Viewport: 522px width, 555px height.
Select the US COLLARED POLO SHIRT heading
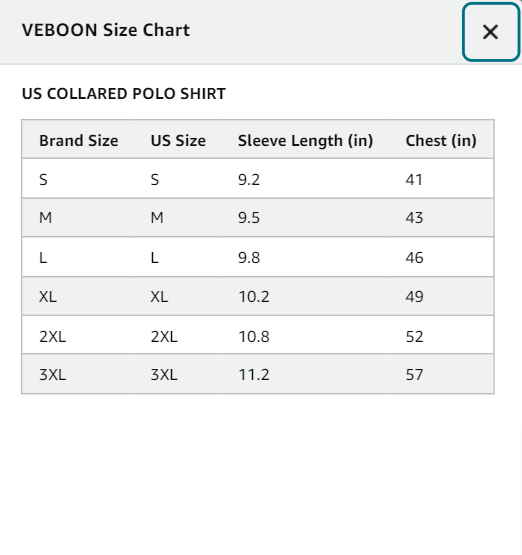tap(124, 94)
